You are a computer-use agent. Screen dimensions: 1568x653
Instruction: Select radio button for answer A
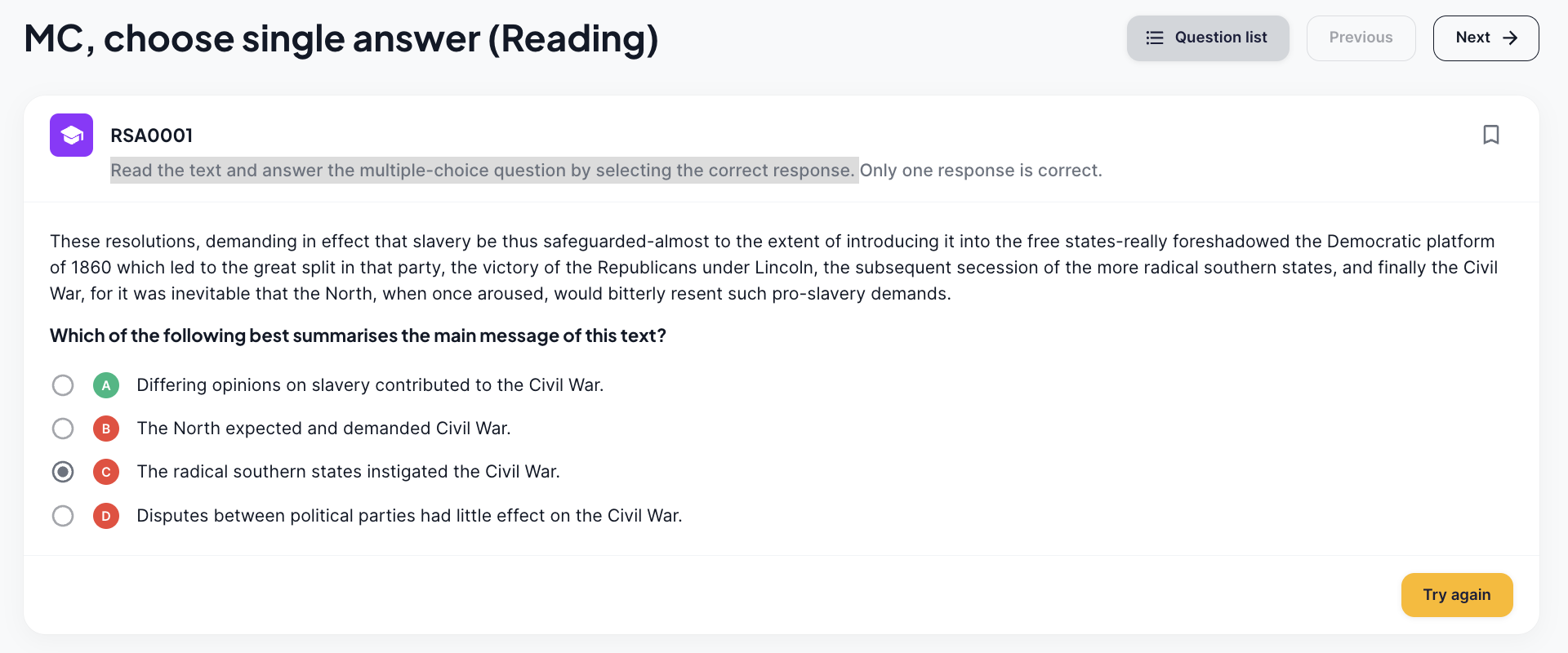[63, 385]
